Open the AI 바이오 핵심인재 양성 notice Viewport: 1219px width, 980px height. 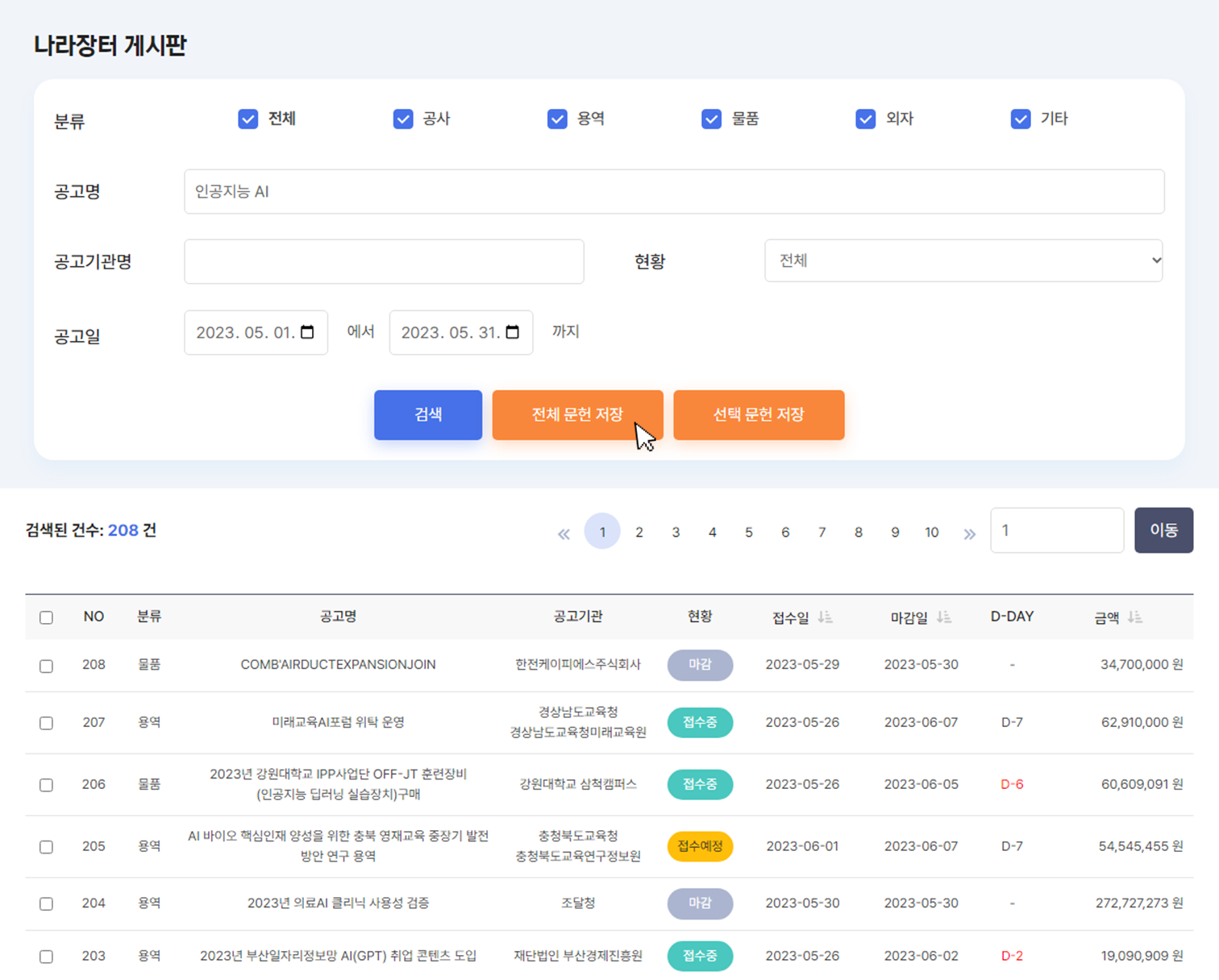coord(338,846)
